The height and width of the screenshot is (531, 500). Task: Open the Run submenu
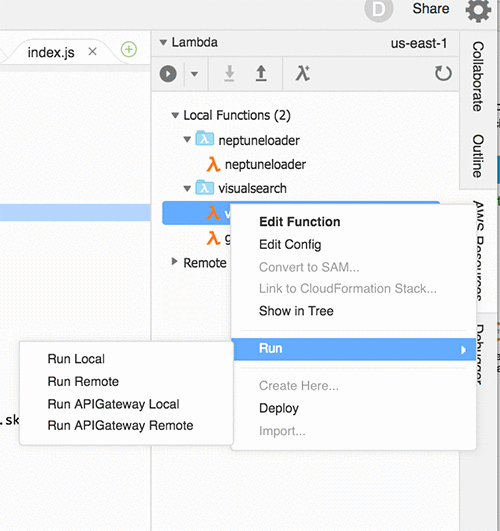[354, 349]
